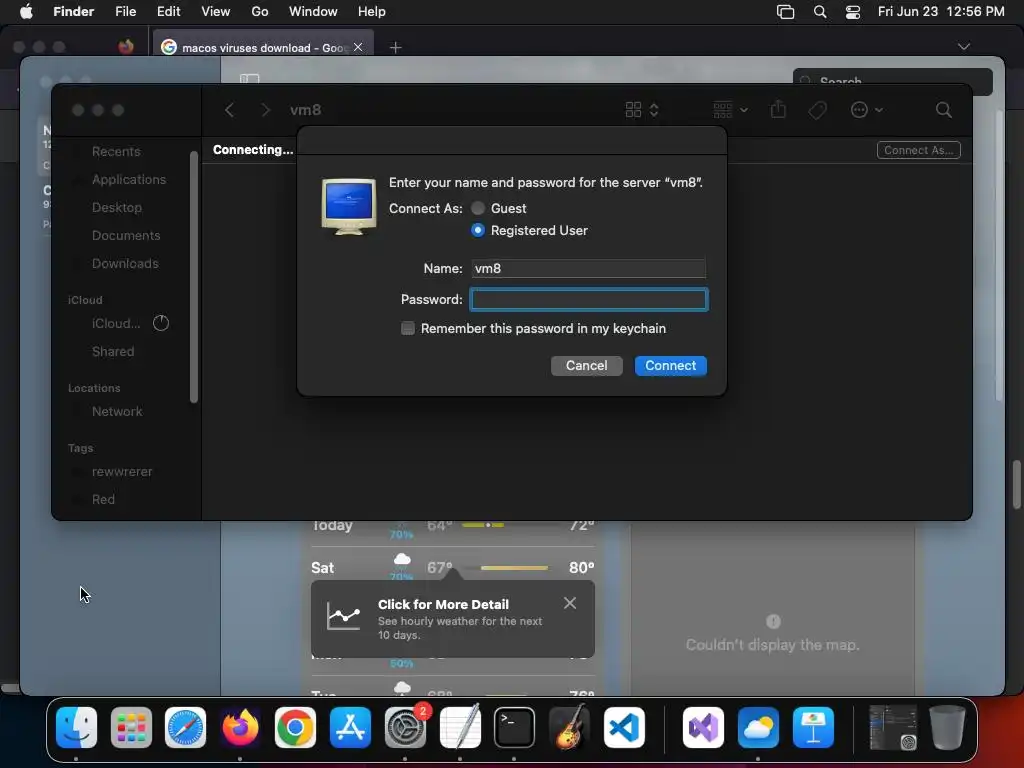
Task: Open iCloud Drive in Finder sidebar
Action: point(116,324)
